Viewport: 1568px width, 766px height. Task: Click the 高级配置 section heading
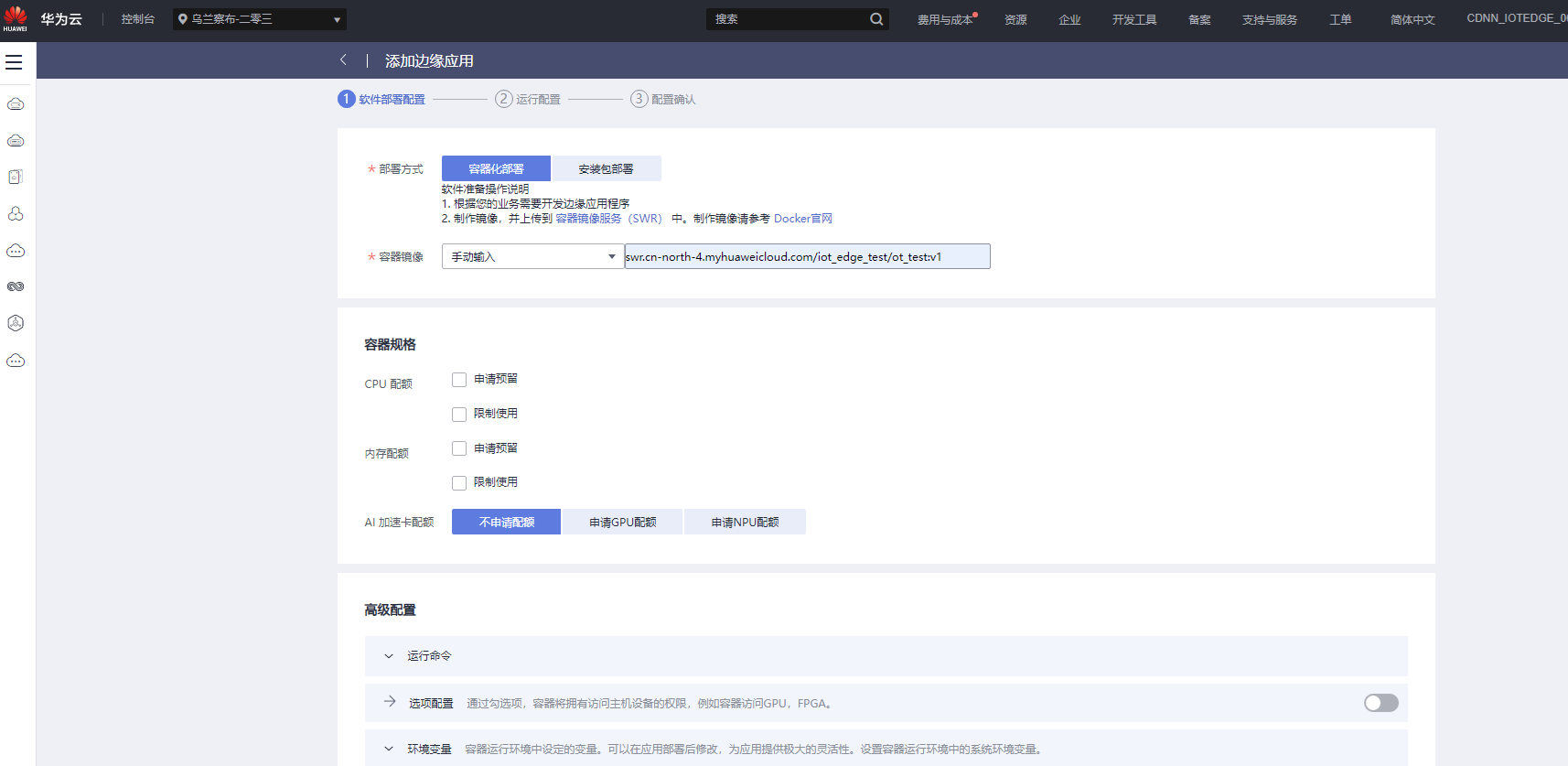390,610
